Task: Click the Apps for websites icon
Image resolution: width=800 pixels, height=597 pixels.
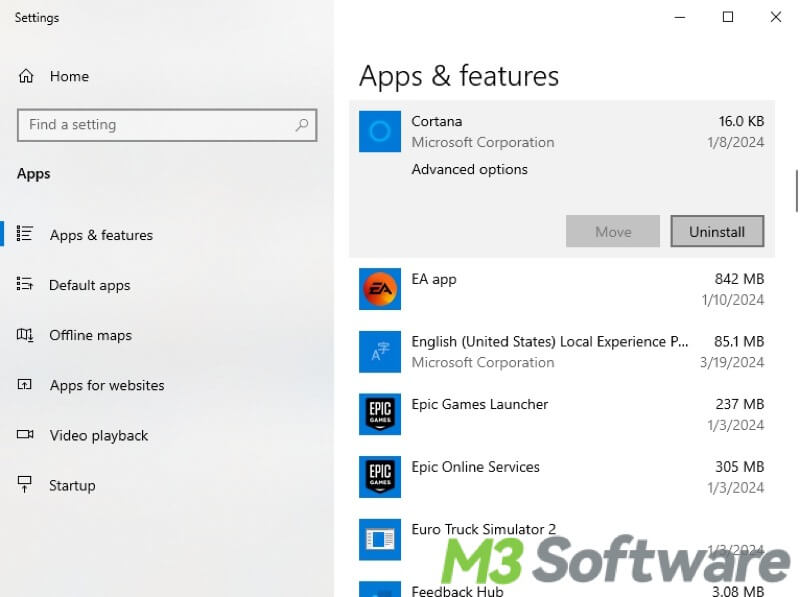Action: click(x=24, y=384)
